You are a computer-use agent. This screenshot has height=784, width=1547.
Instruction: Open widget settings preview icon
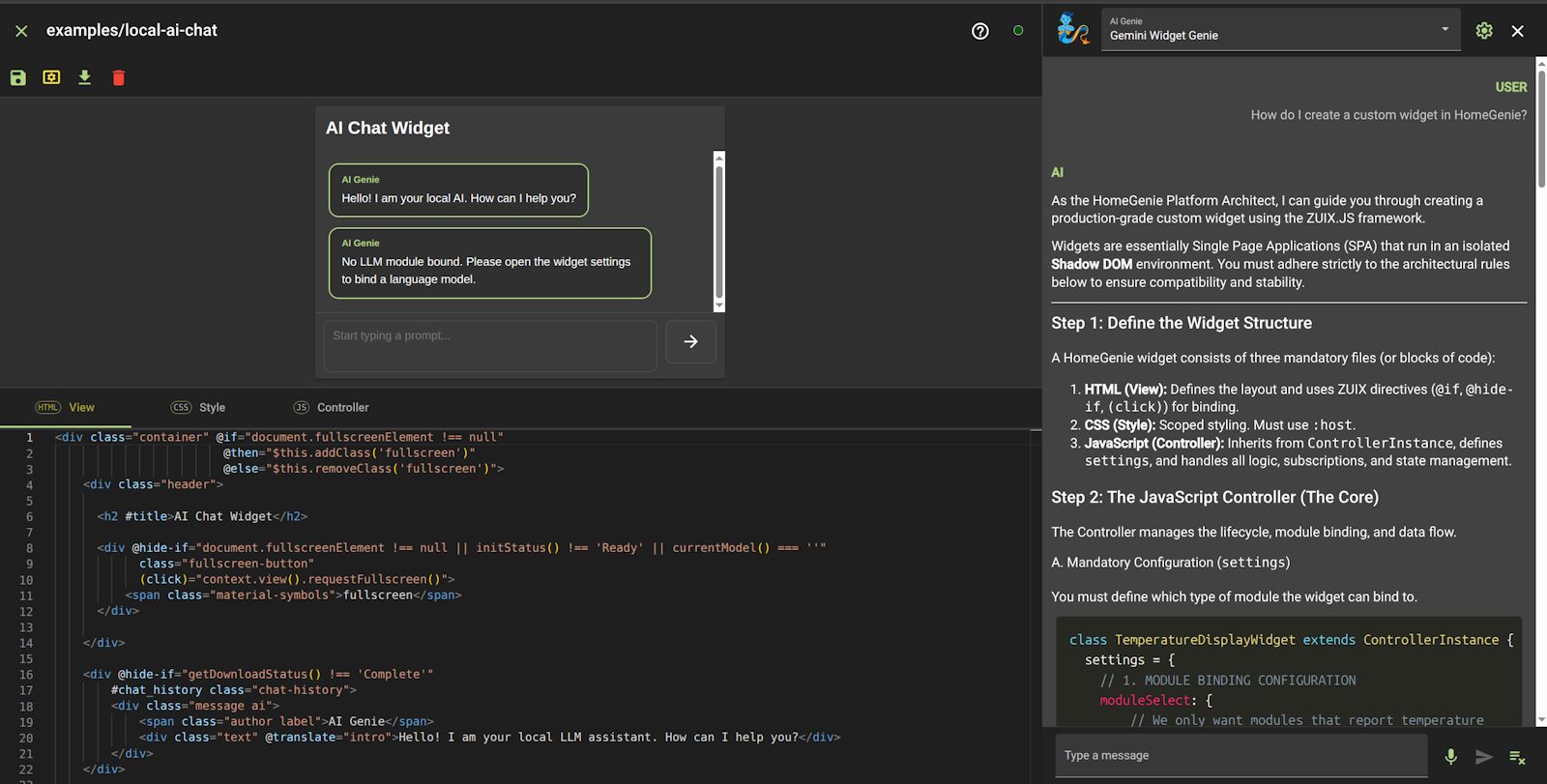coord(51,77)
